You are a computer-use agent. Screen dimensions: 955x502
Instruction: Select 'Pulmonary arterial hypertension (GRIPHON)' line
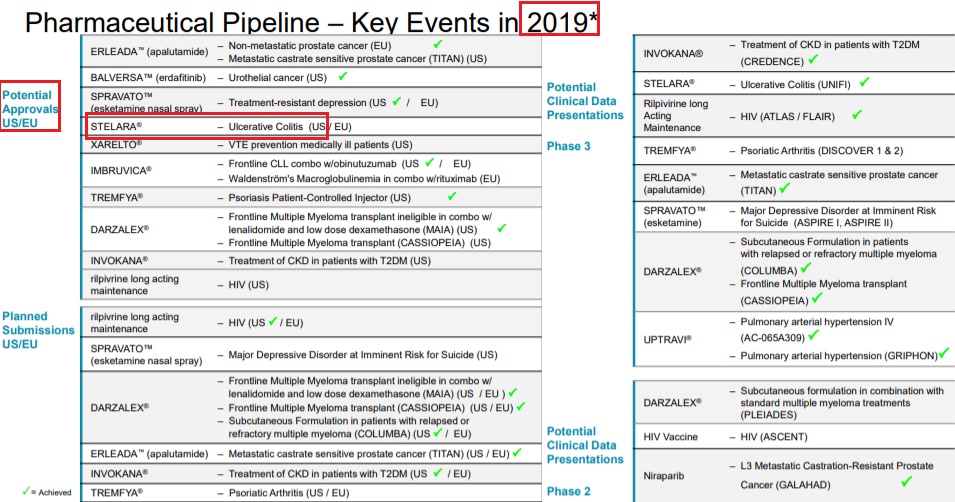pyautogui.click(x=839, y=356)
